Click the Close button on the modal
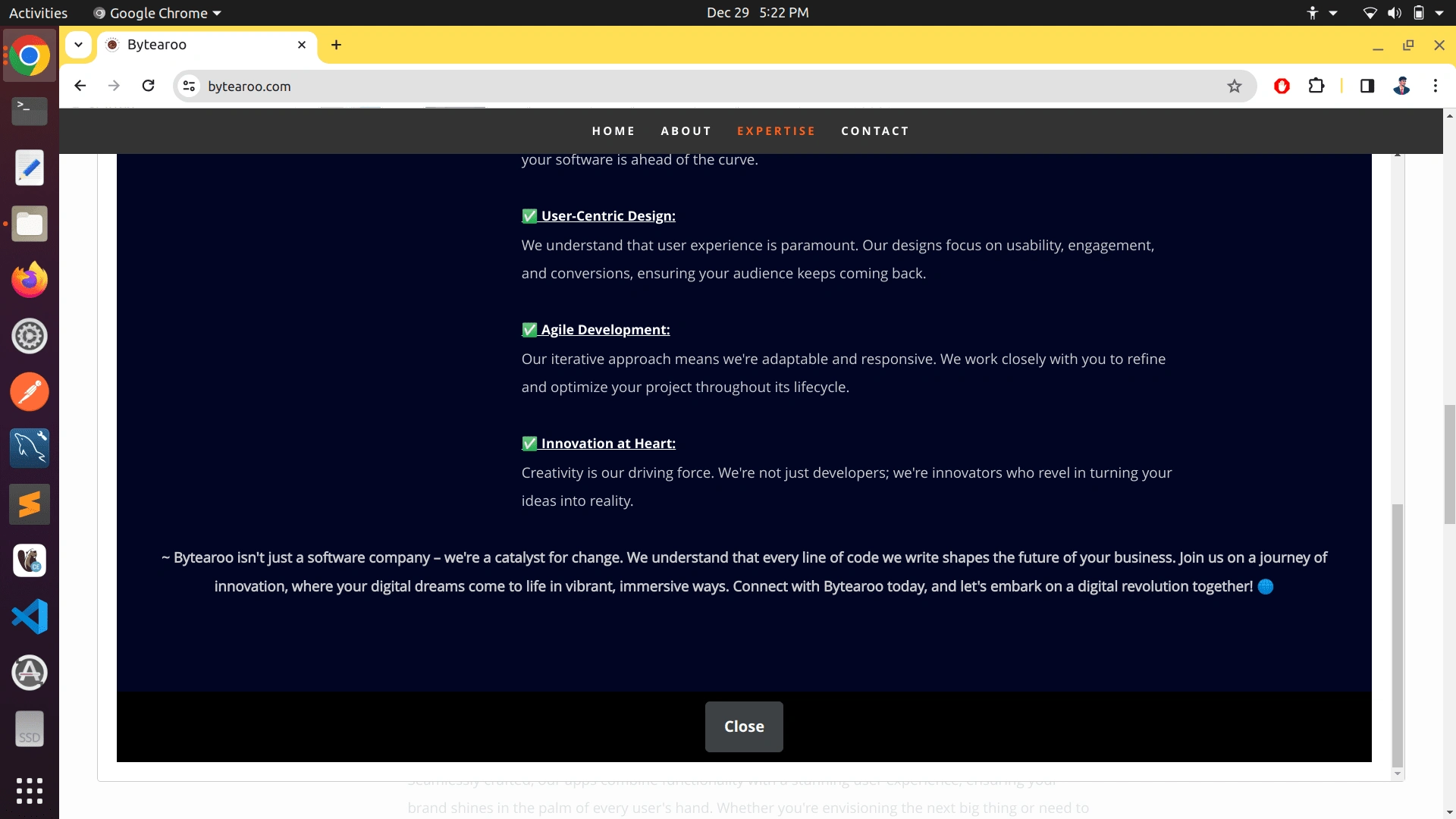The image size is (1456, 819). click(744, 726)
